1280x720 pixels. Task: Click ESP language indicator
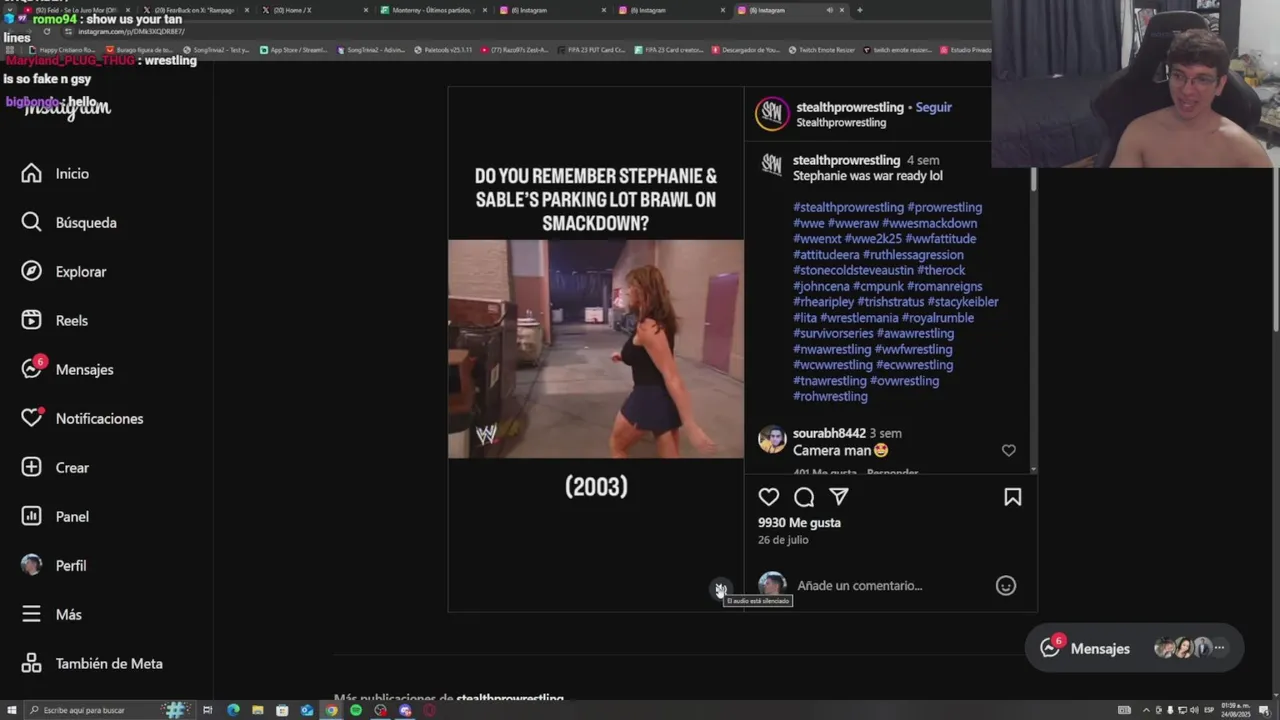1208,710
